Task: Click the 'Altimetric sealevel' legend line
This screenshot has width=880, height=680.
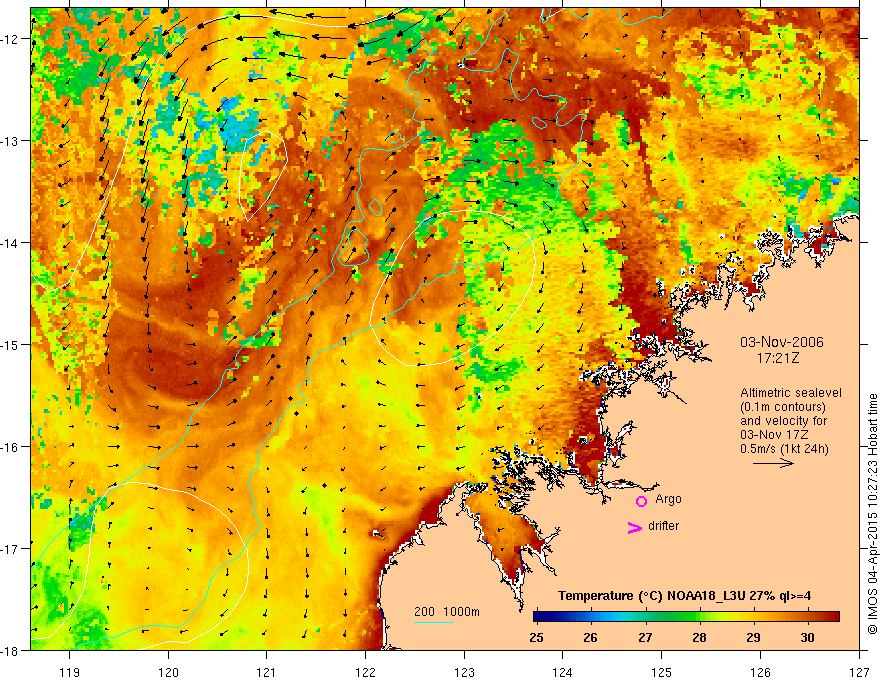Action: point(791,393)
